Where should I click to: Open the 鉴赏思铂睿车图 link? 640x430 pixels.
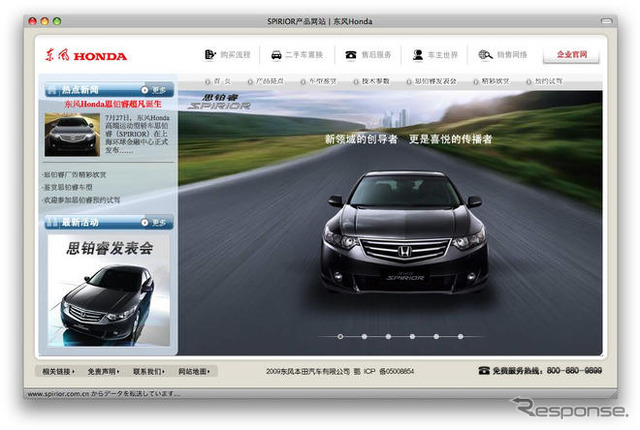pos(68,187)
